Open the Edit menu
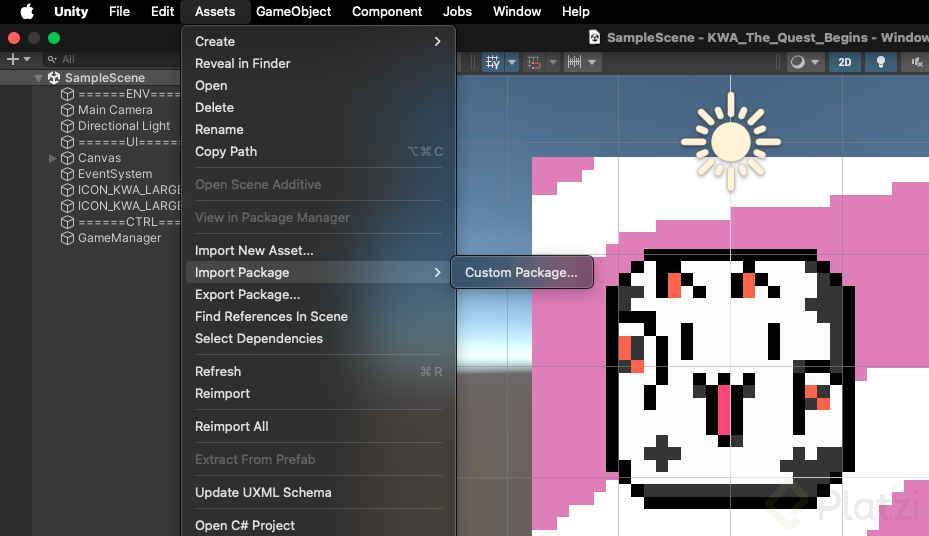Screen dimensions: 929x536 pos(162,11)
